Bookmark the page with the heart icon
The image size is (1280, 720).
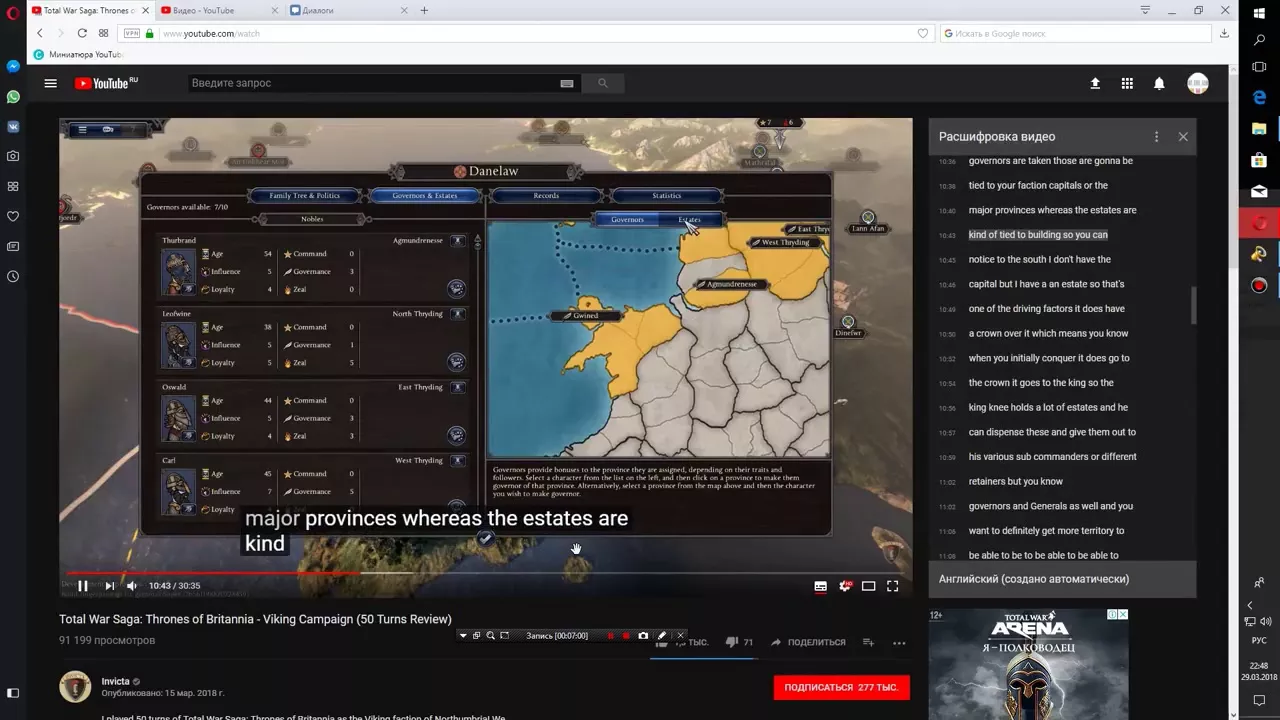point(923,33)
